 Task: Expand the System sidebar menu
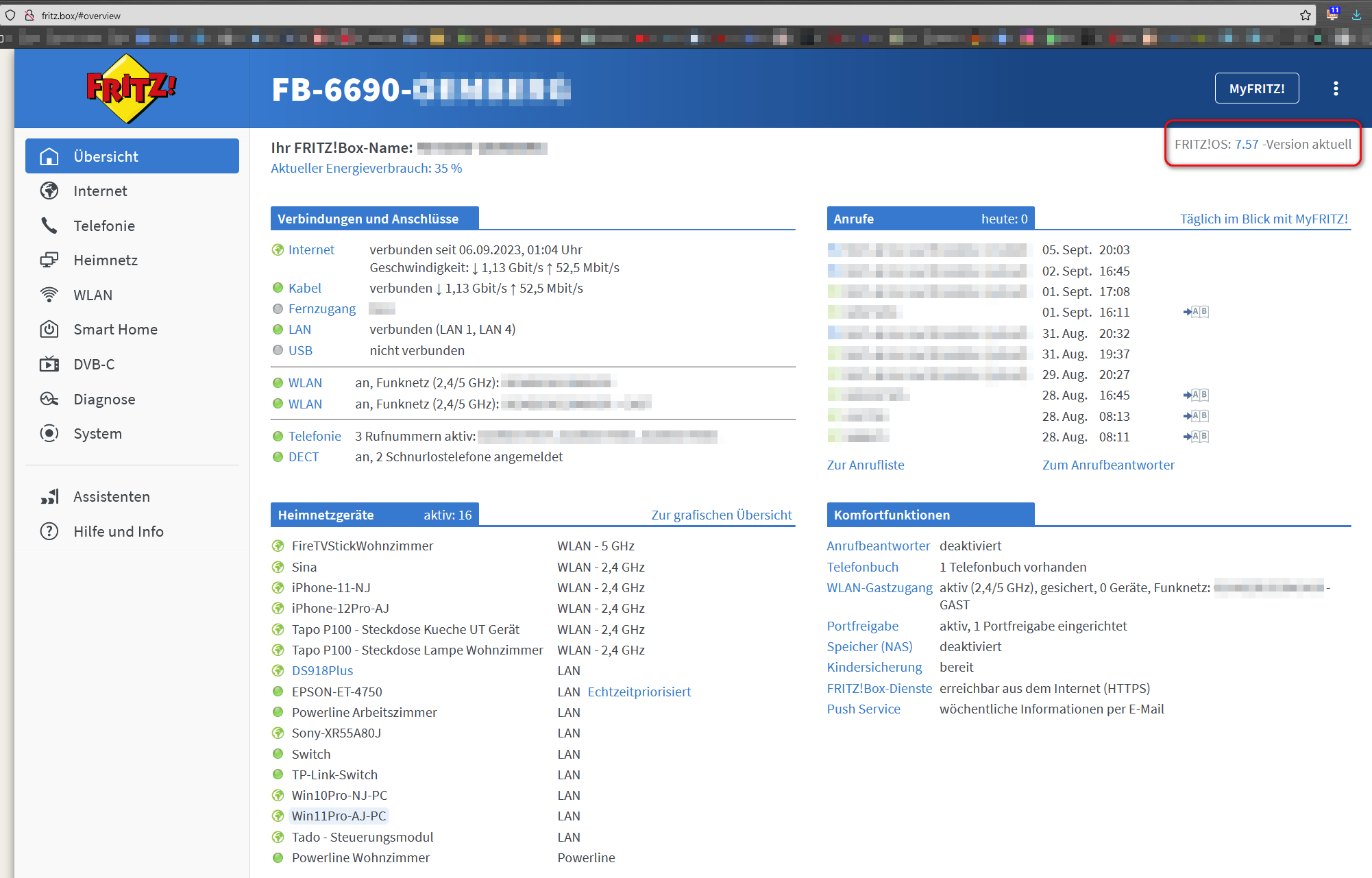click(97, 433)
